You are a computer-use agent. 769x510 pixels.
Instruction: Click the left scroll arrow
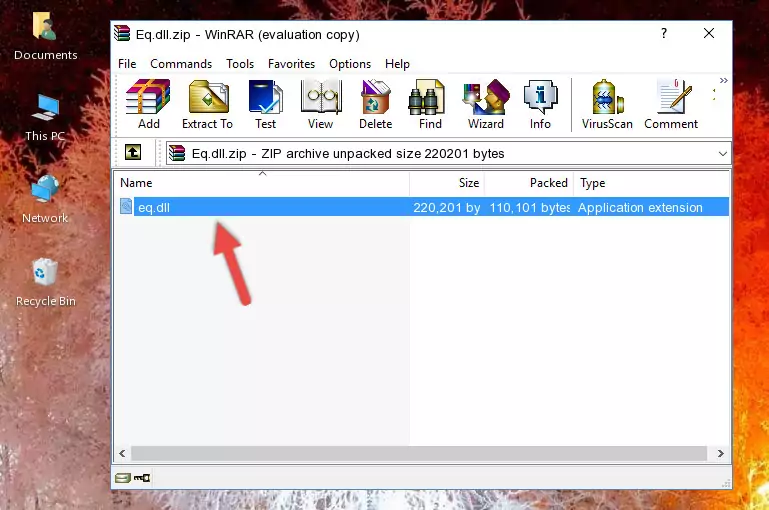[123, 454]
